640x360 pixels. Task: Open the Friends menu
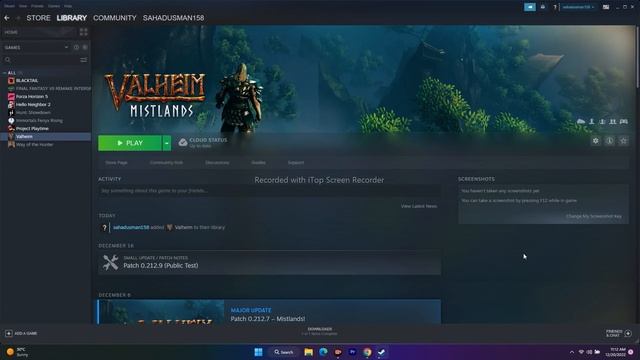click(x=37, y=6)
